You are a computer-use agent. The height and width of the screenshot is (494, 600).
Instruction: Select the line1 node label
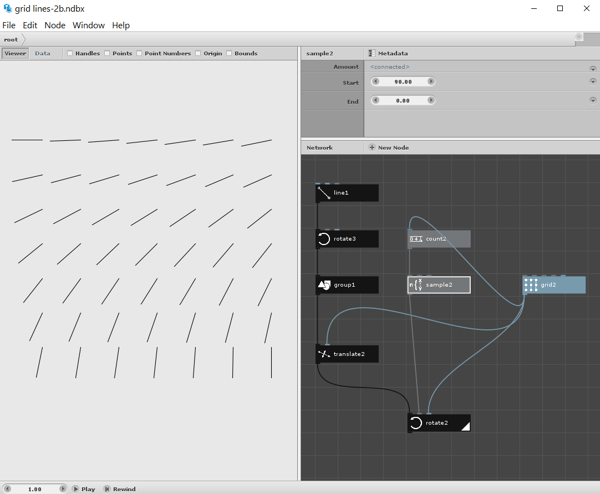pyautogui.click(x=341, y=193)
